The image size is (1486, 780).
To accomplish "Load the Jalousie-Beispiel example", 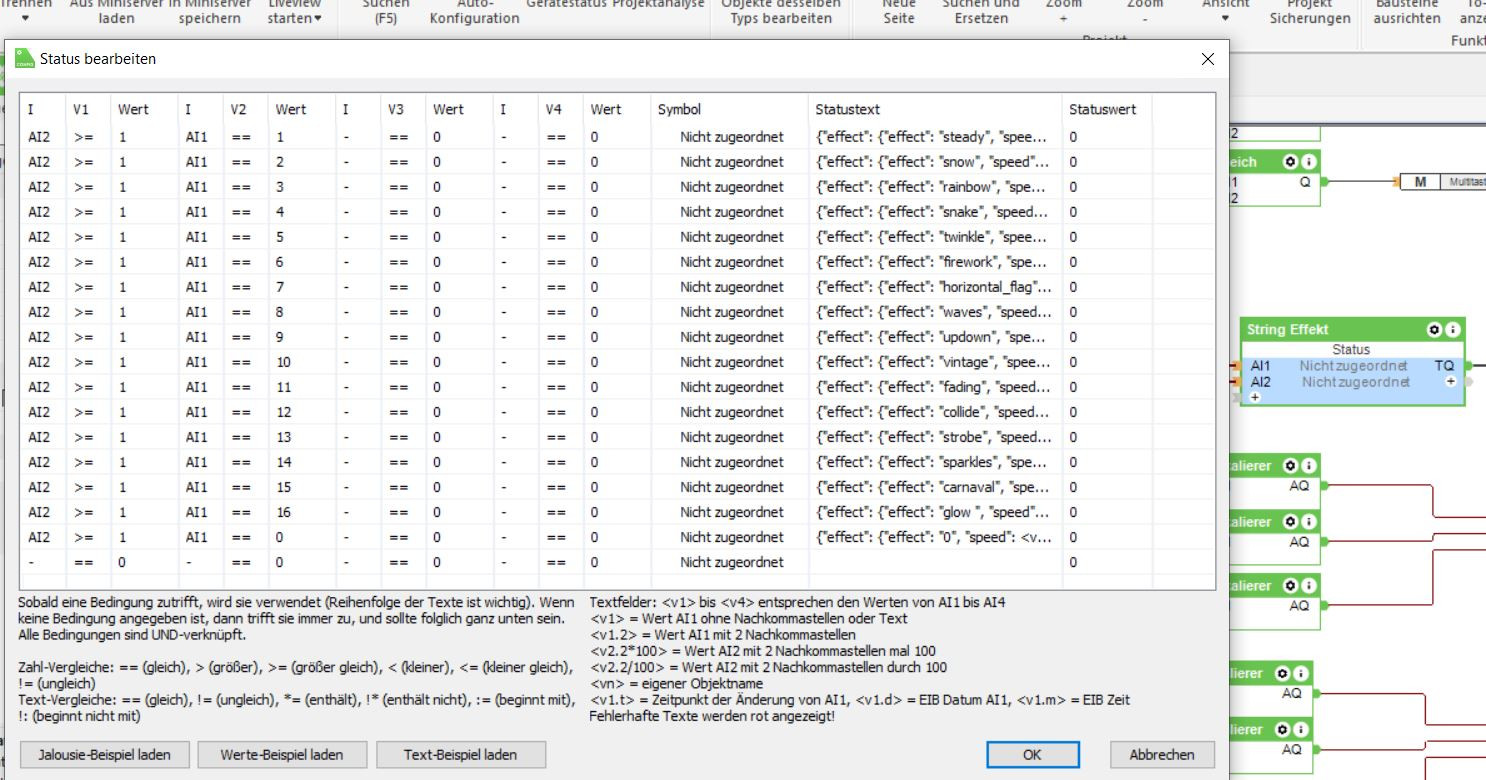I will [104, 754].
